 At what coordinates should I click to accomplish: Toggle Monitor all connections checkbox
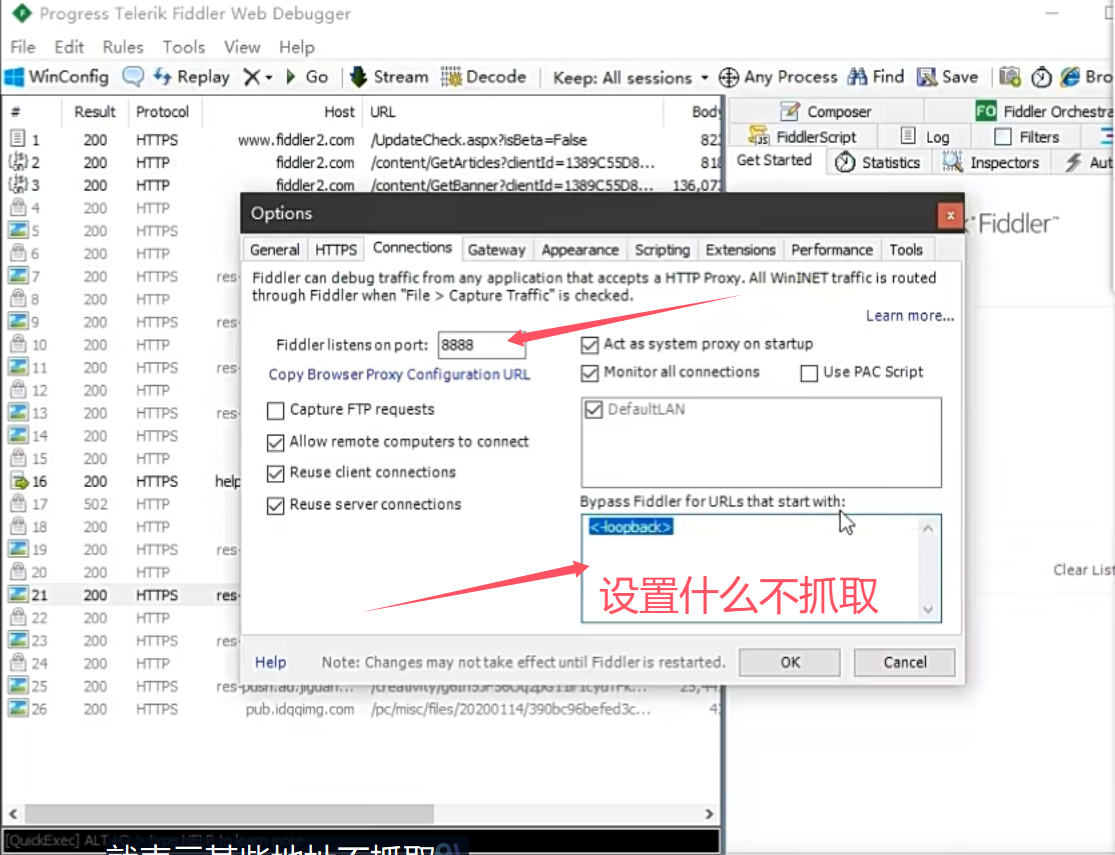[589, 373]
